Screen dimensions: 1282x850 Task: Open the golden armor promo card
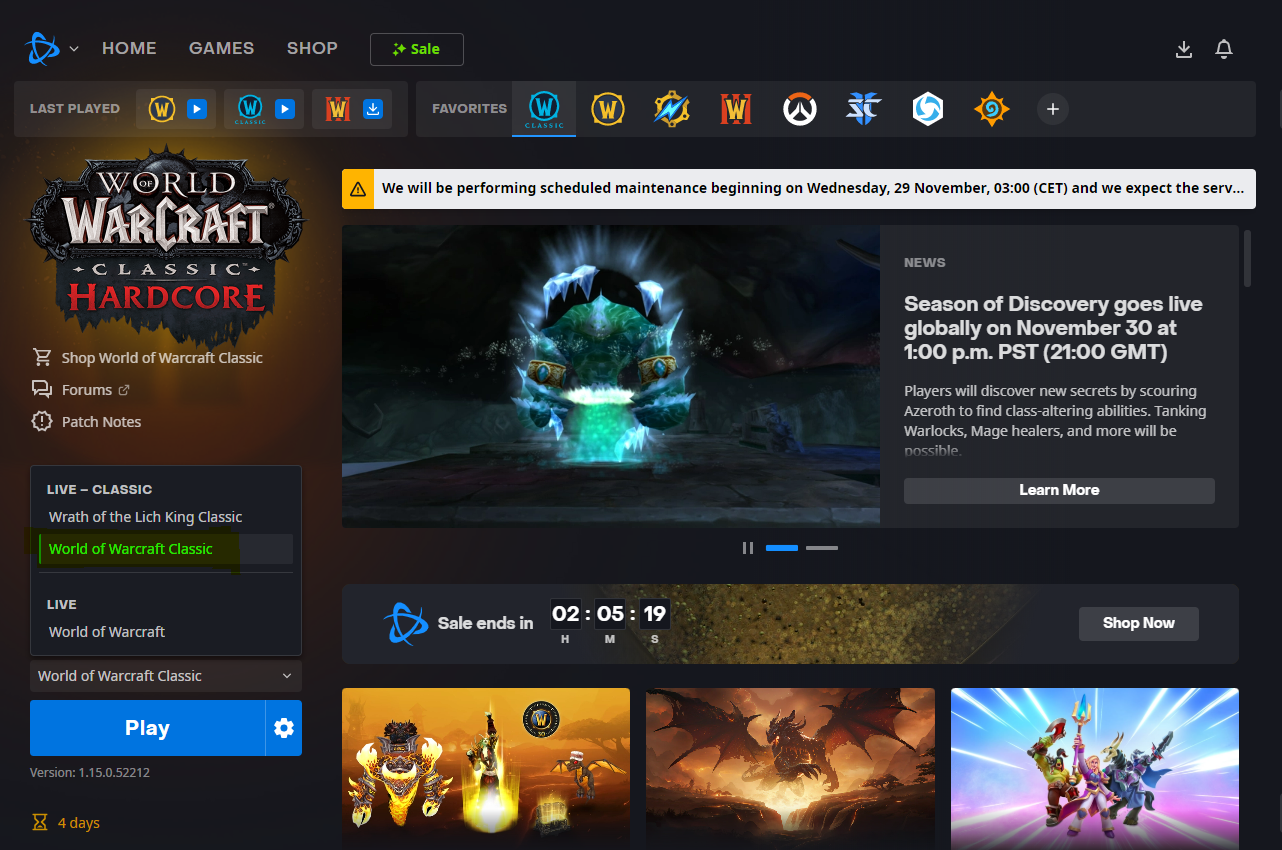coord(486,768)
